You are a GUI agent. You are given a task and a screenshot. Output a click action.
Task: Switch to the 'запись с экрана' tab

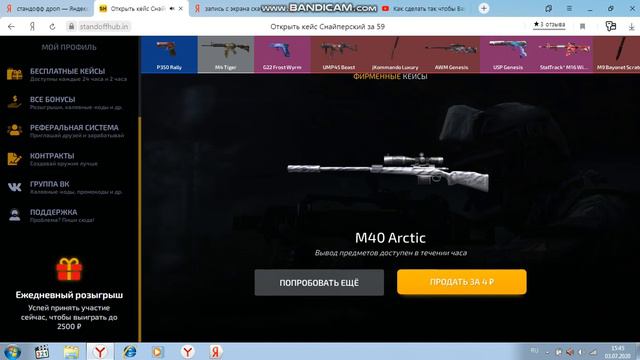tap(233, 8)
